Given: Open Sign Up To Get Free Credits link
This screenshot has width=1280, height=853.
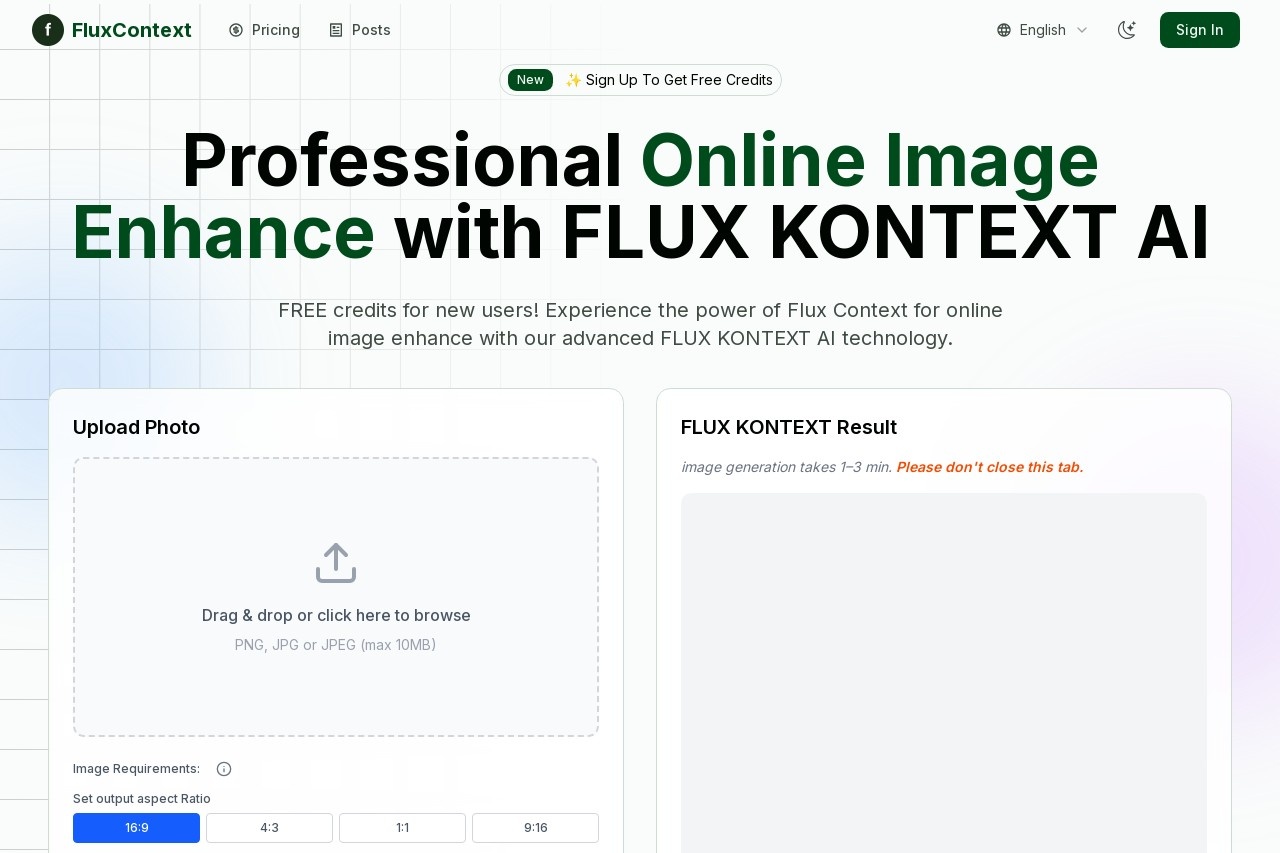Looking at the screenshot, I should 669,80.
